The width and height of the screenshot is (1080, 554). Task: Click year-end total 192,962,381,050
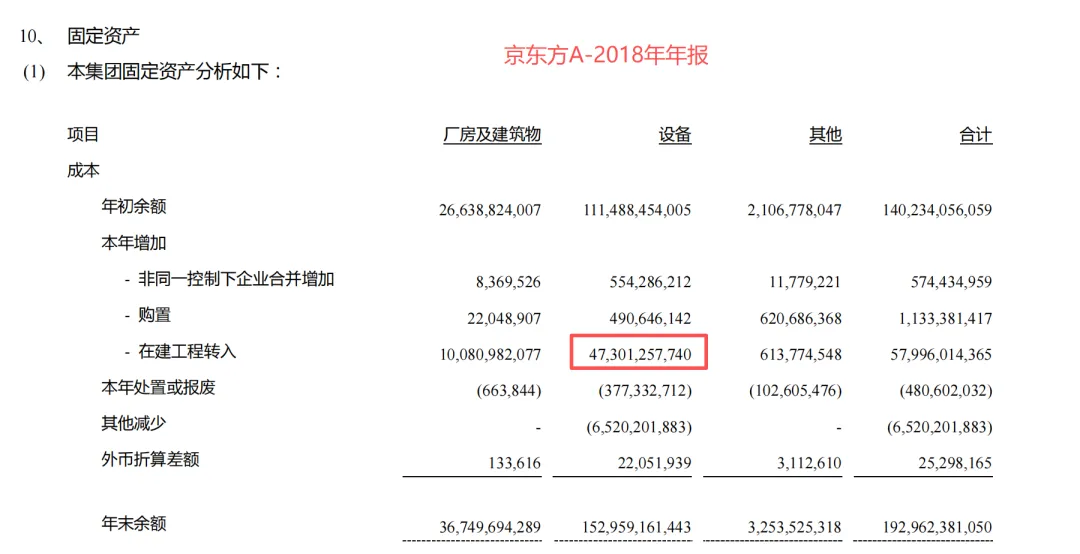tap(937, 527)
